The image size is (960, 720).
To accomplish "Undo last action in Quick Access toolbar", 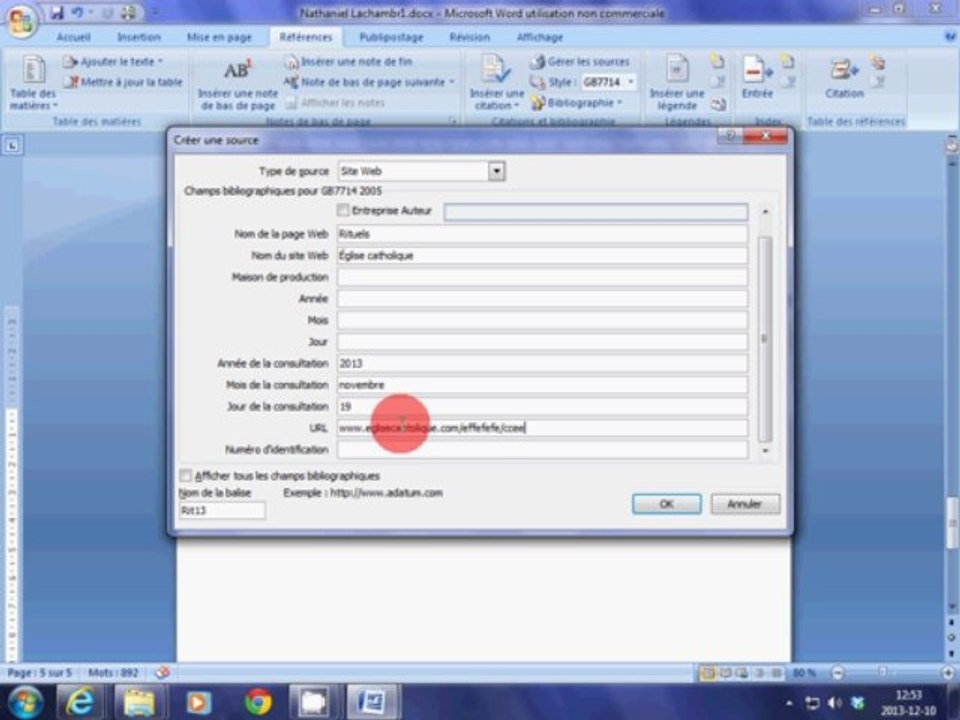I will 77,12.
